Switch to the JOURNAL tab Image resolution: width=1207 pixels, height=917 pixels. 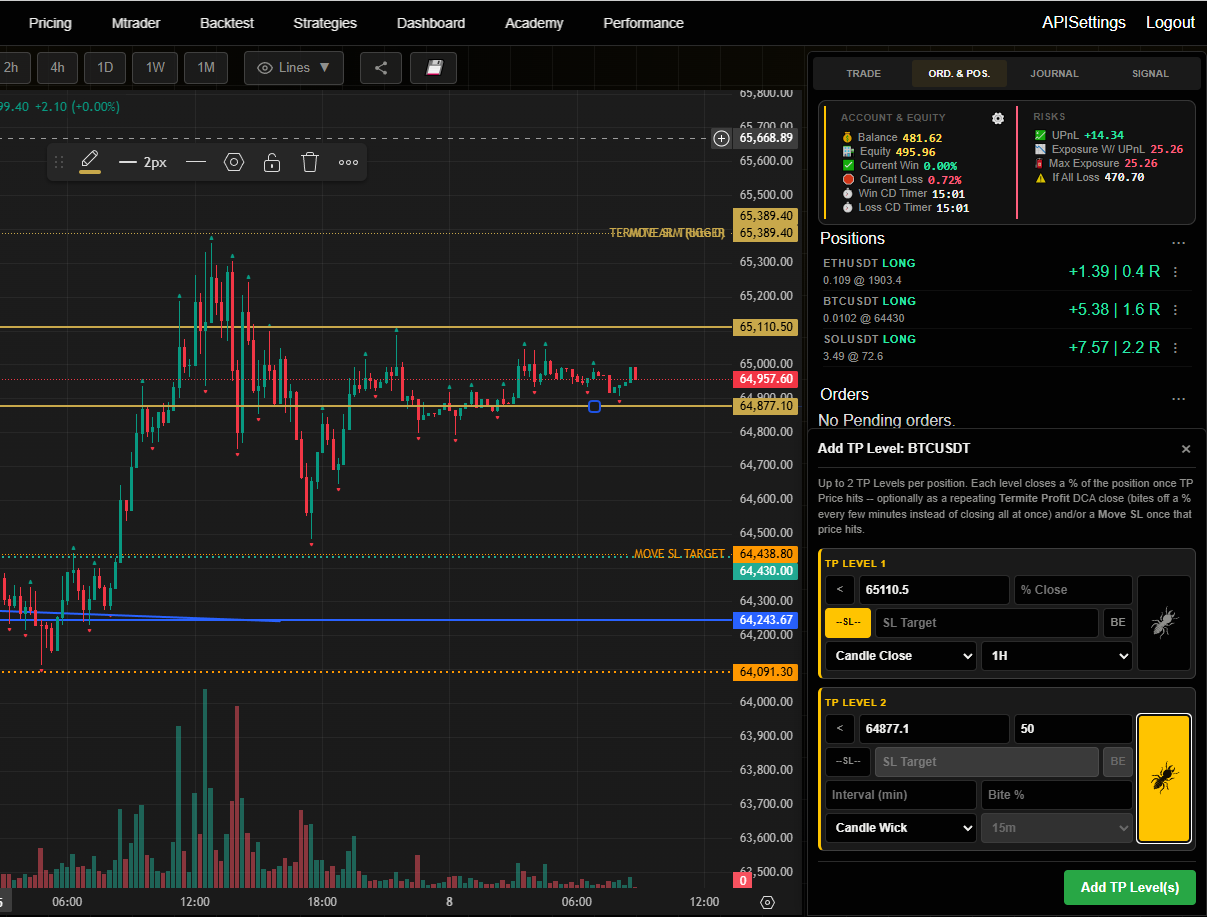[x=1054, y=73]
